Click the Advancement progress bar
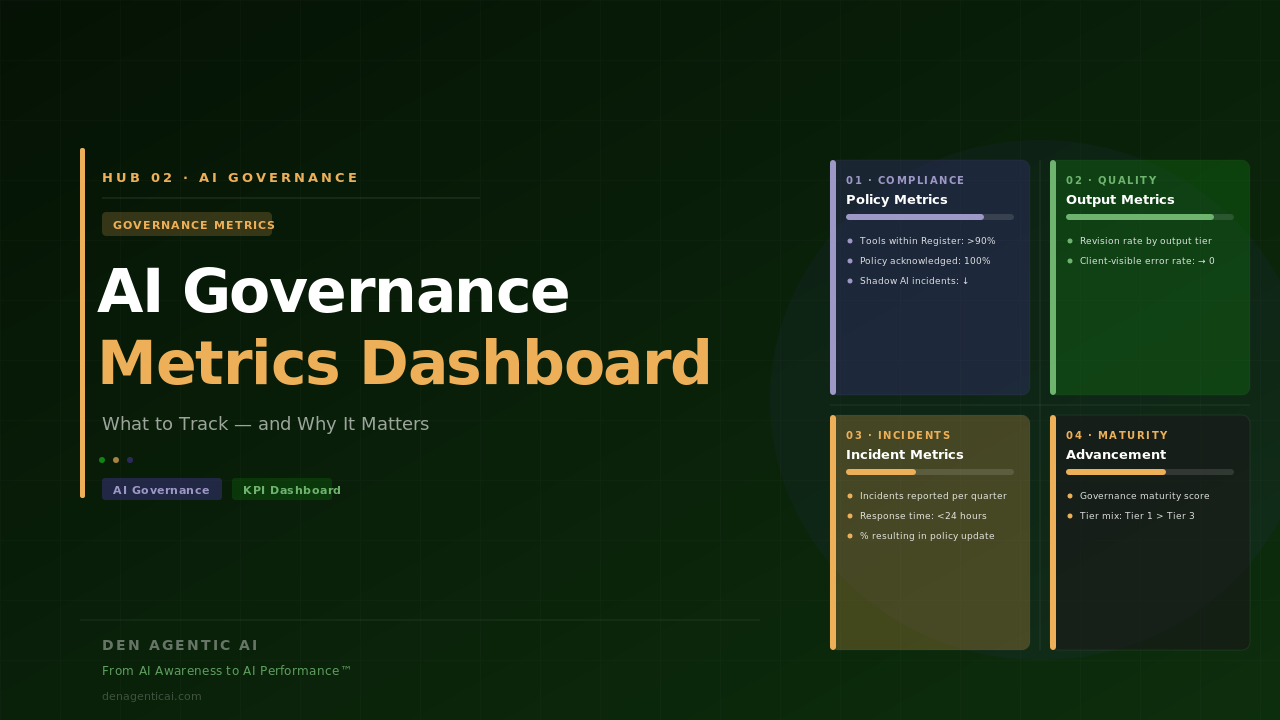 [1150, 472]
